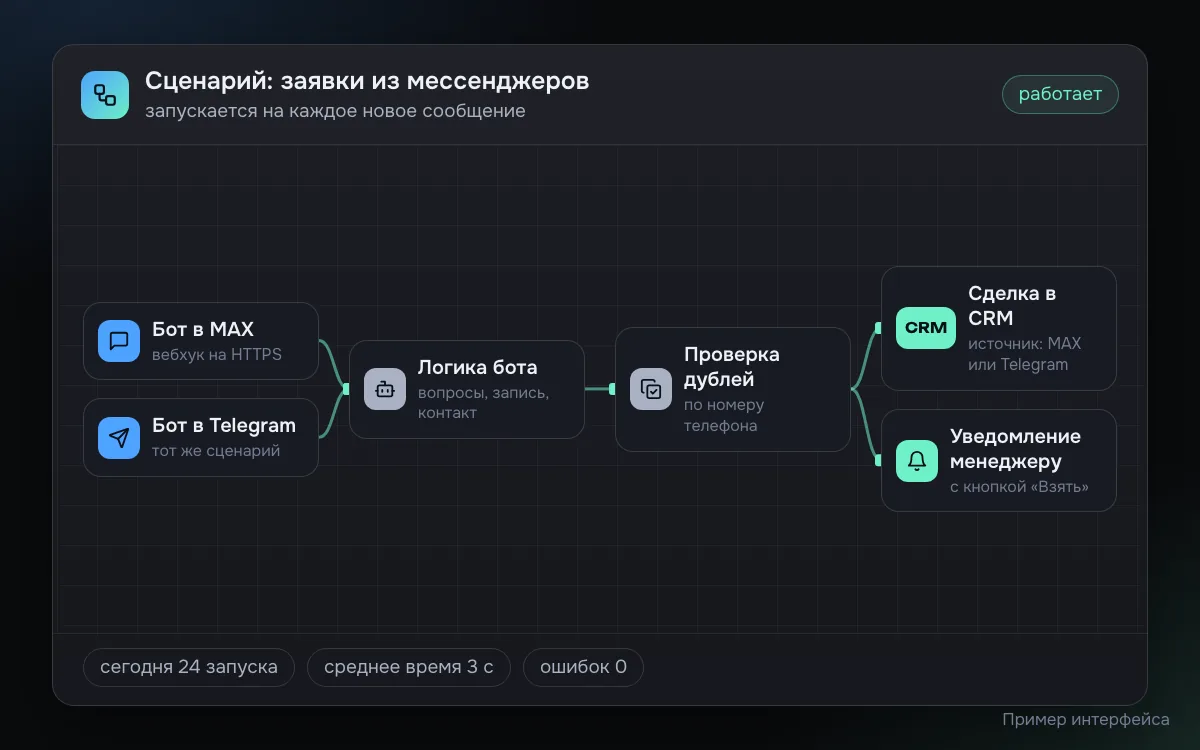This screenshot has height=750, width=1200.
Task: Click input port of Уведомление менеджеру
Action: click(878, 461)
